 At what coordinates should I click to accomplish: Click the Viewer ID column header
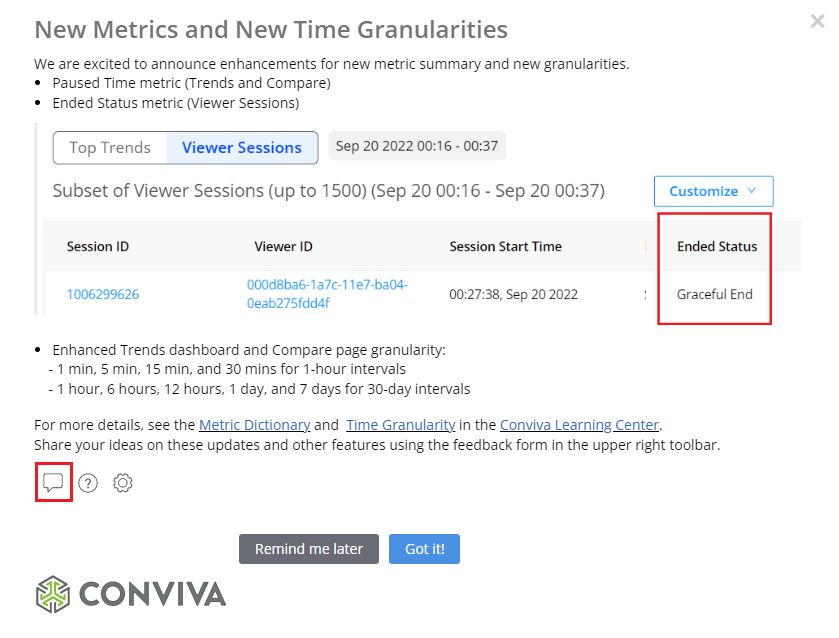284,246
